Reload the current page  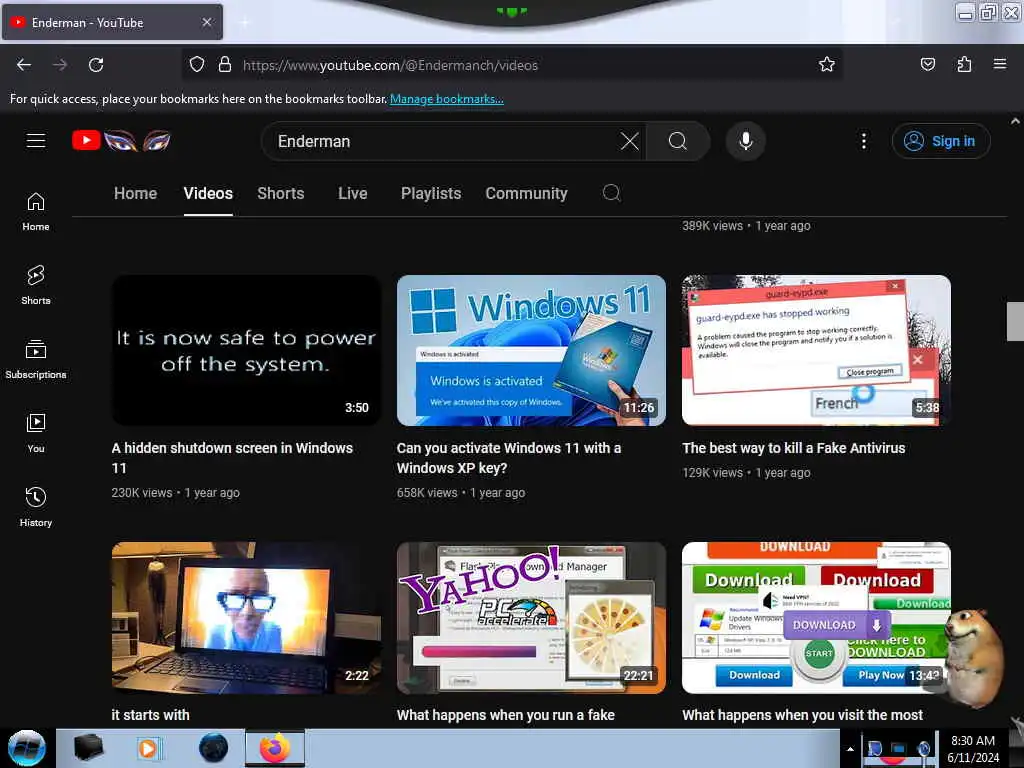[x=96, y=65]
